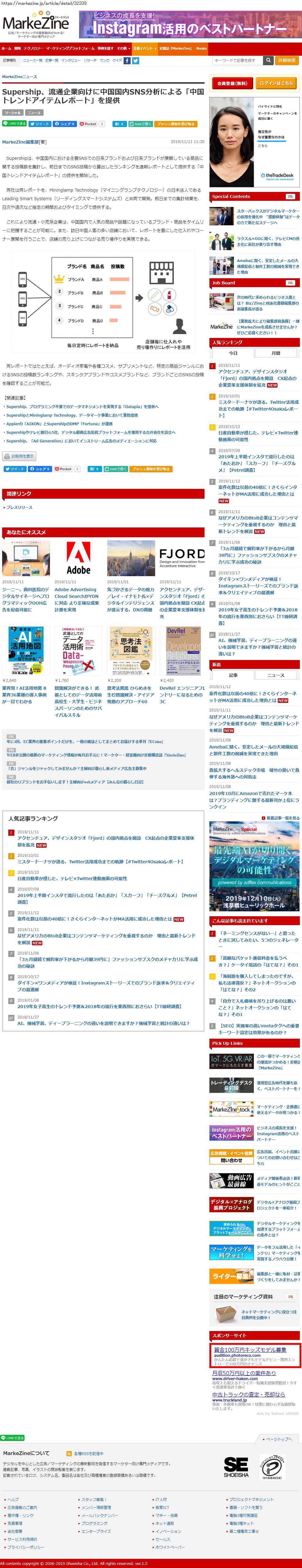
Task: Expand the その他 navigation dropdown
Action: pos(123,48)
